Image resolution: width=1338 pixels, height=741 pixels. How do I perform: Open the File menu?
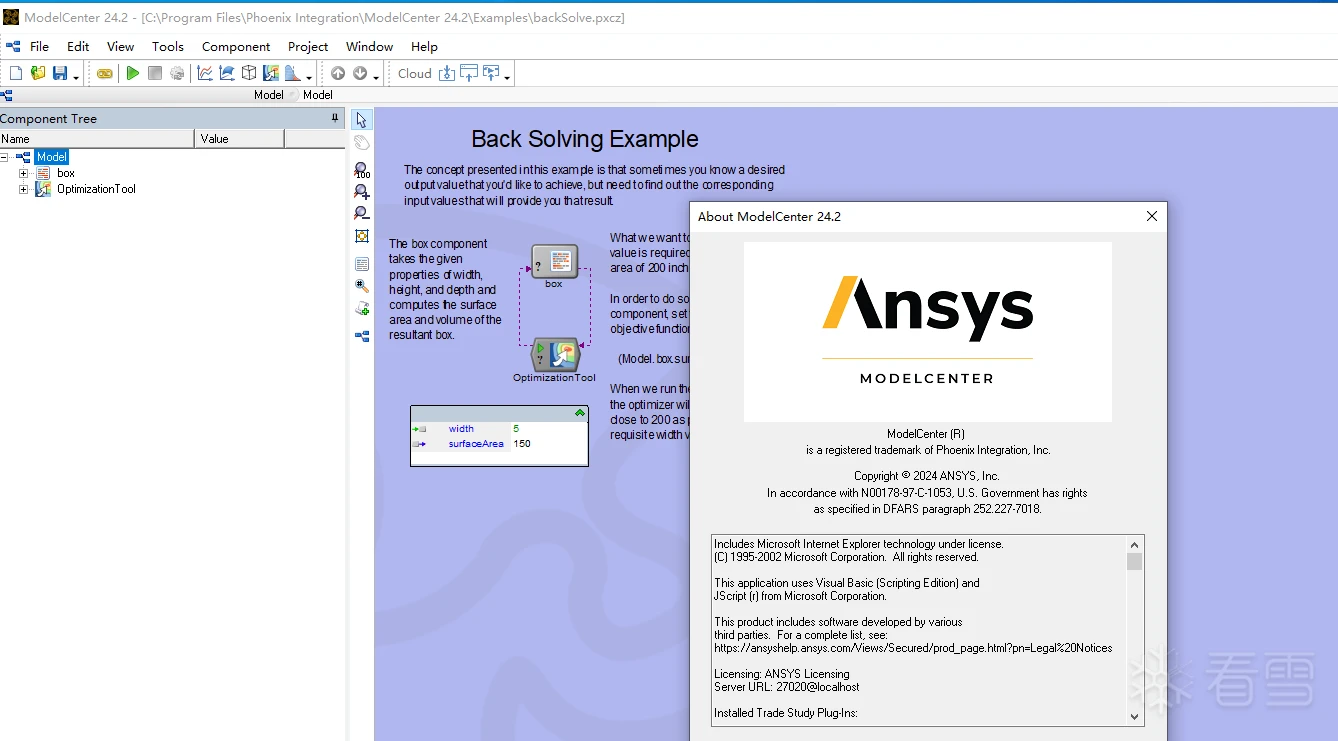click(x=39, y=46)
